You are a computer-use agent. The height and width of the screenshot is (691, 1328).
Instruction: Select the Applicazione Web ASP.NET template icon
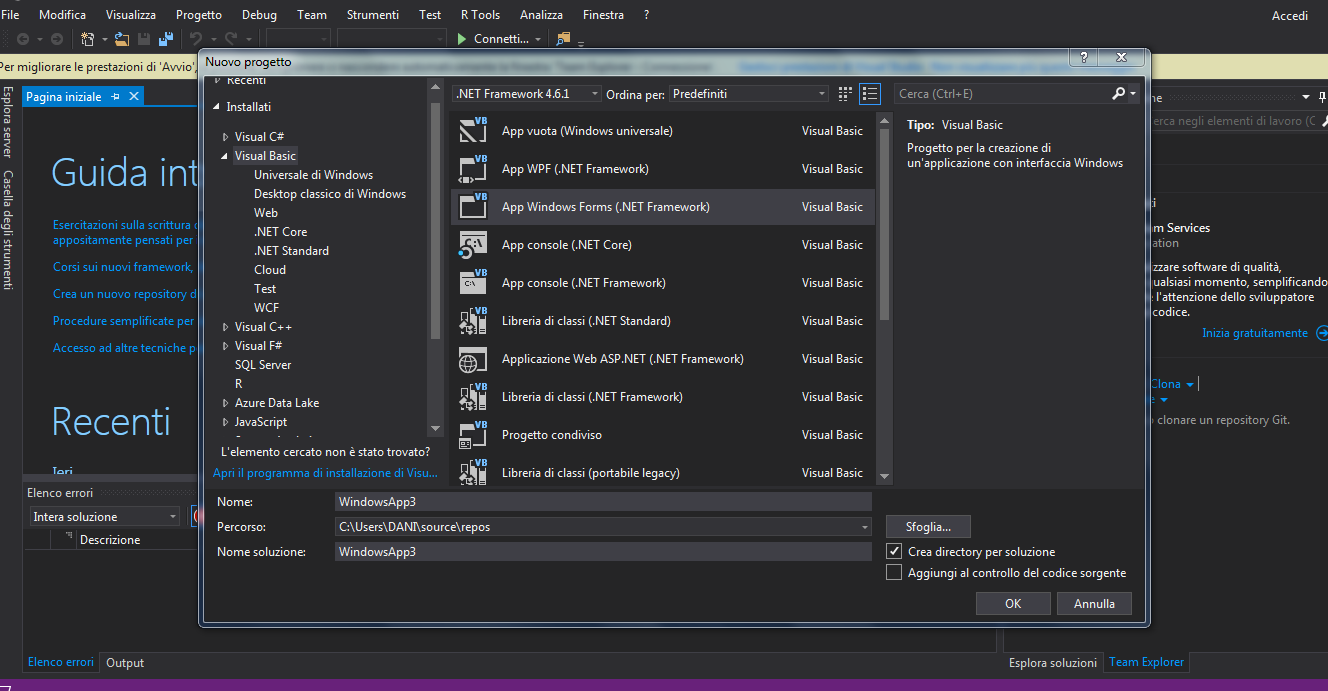472,358
